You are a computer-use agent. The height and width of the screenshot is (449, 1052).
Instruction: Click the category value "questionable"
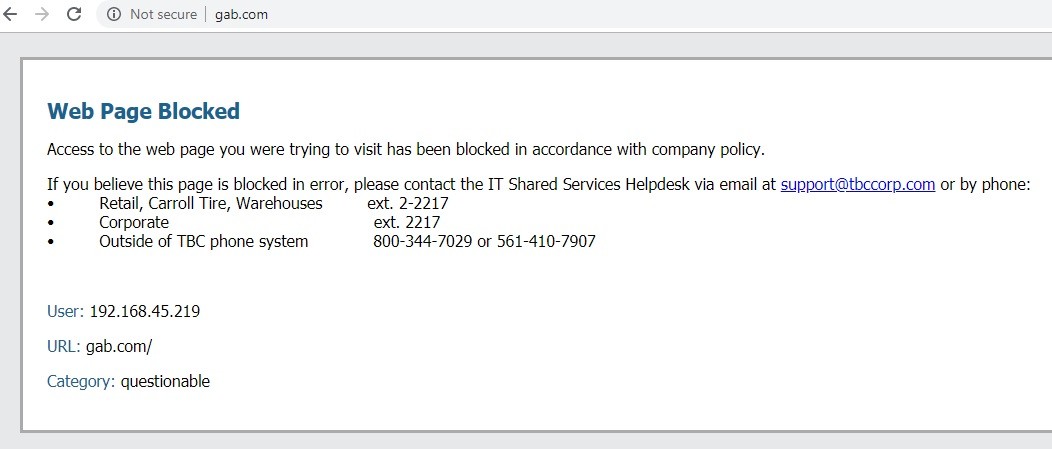[165, 381]
